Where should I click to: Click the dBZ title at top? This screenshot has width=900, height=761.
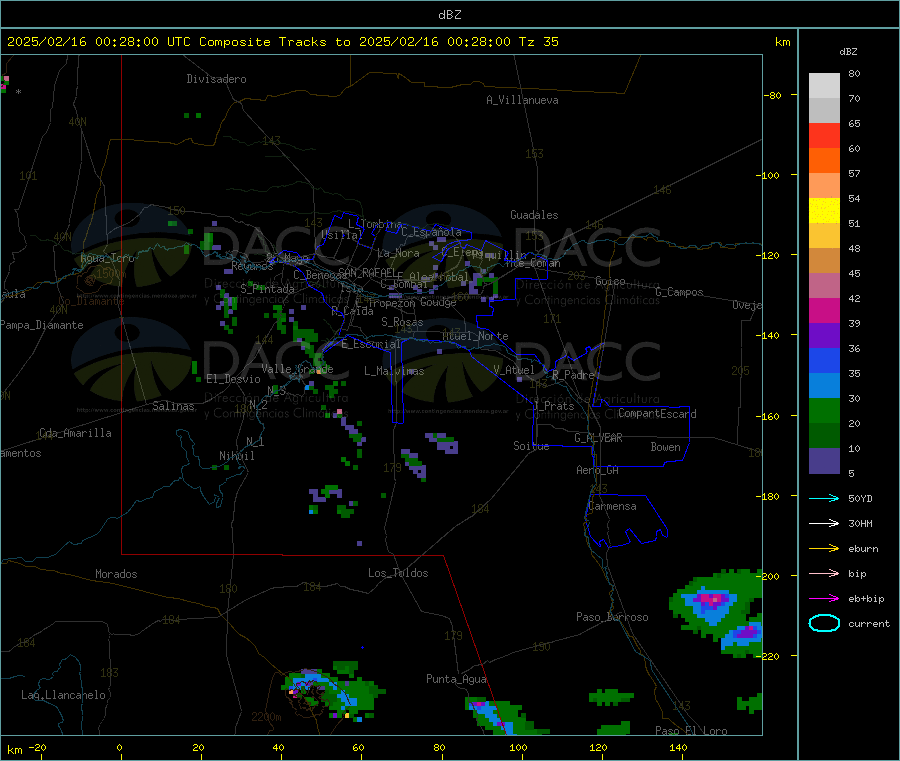[449, 15]
